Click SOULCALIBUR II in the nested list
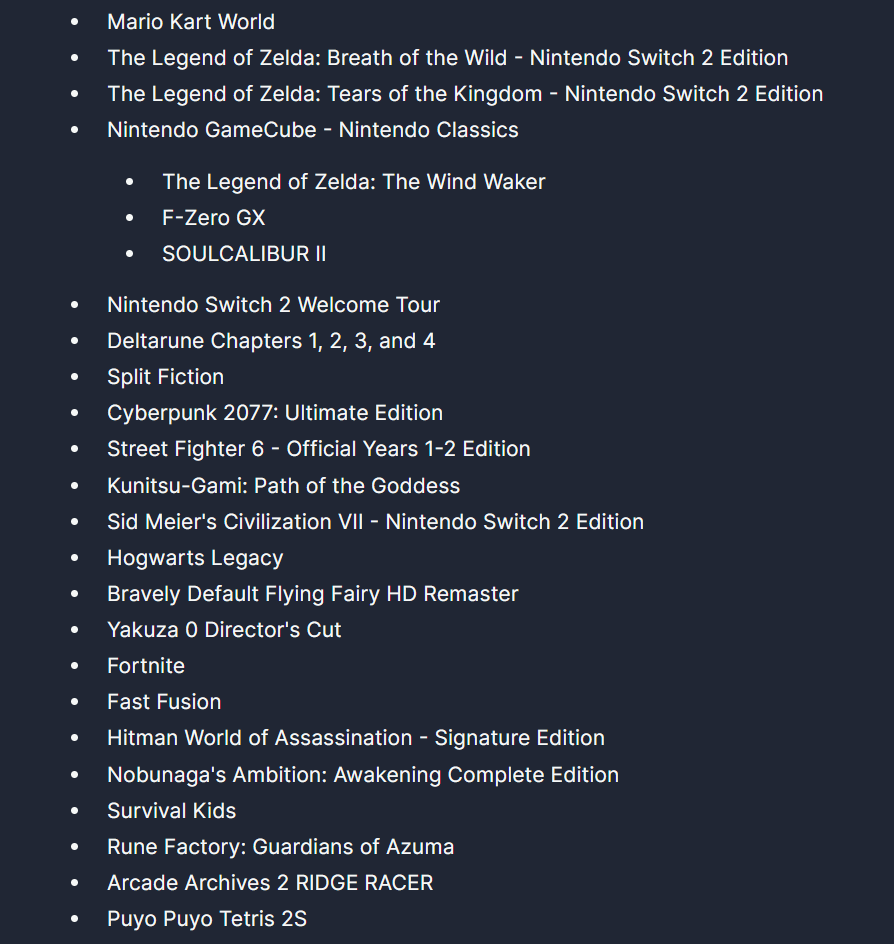Viewport: 894px width, 944px height. (244, 254)
